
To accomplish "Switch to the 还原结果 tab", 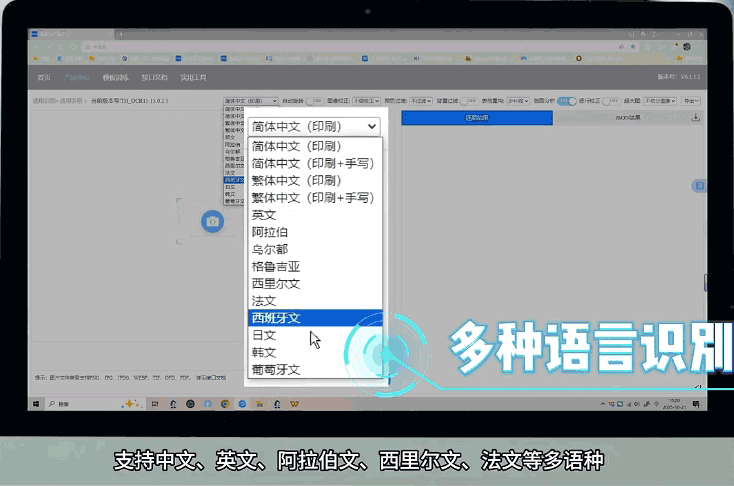I will (x=477, y=118).
